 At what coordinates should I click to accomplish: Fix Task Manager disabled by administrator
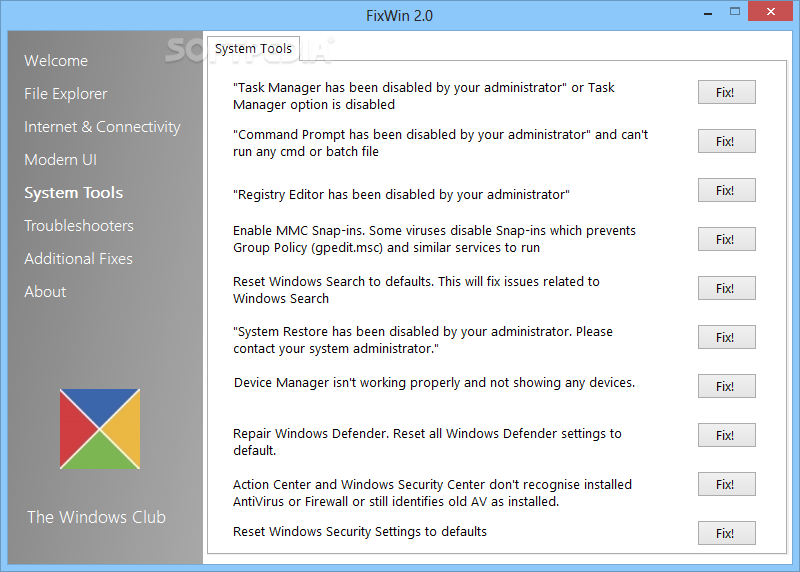coord(727,92)
